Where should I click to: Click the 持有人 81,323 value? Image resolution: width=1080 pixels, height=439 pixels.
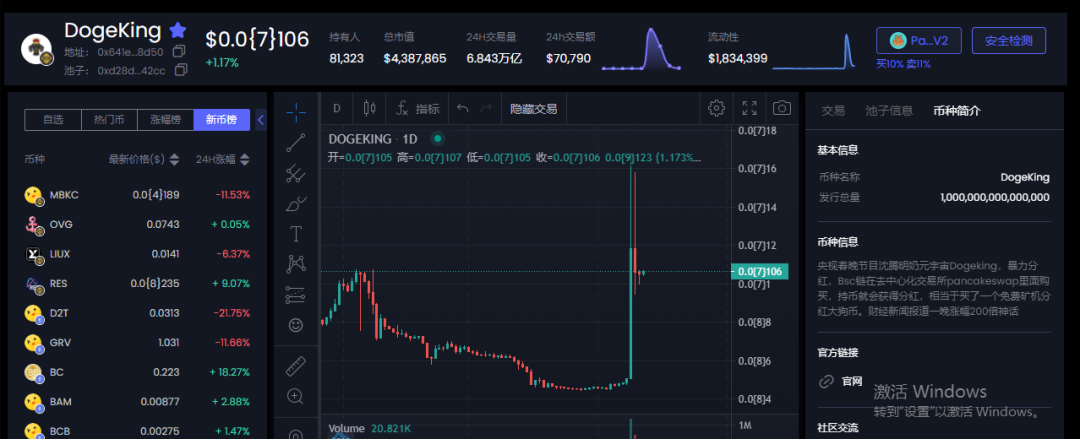[x=346, y=59]
